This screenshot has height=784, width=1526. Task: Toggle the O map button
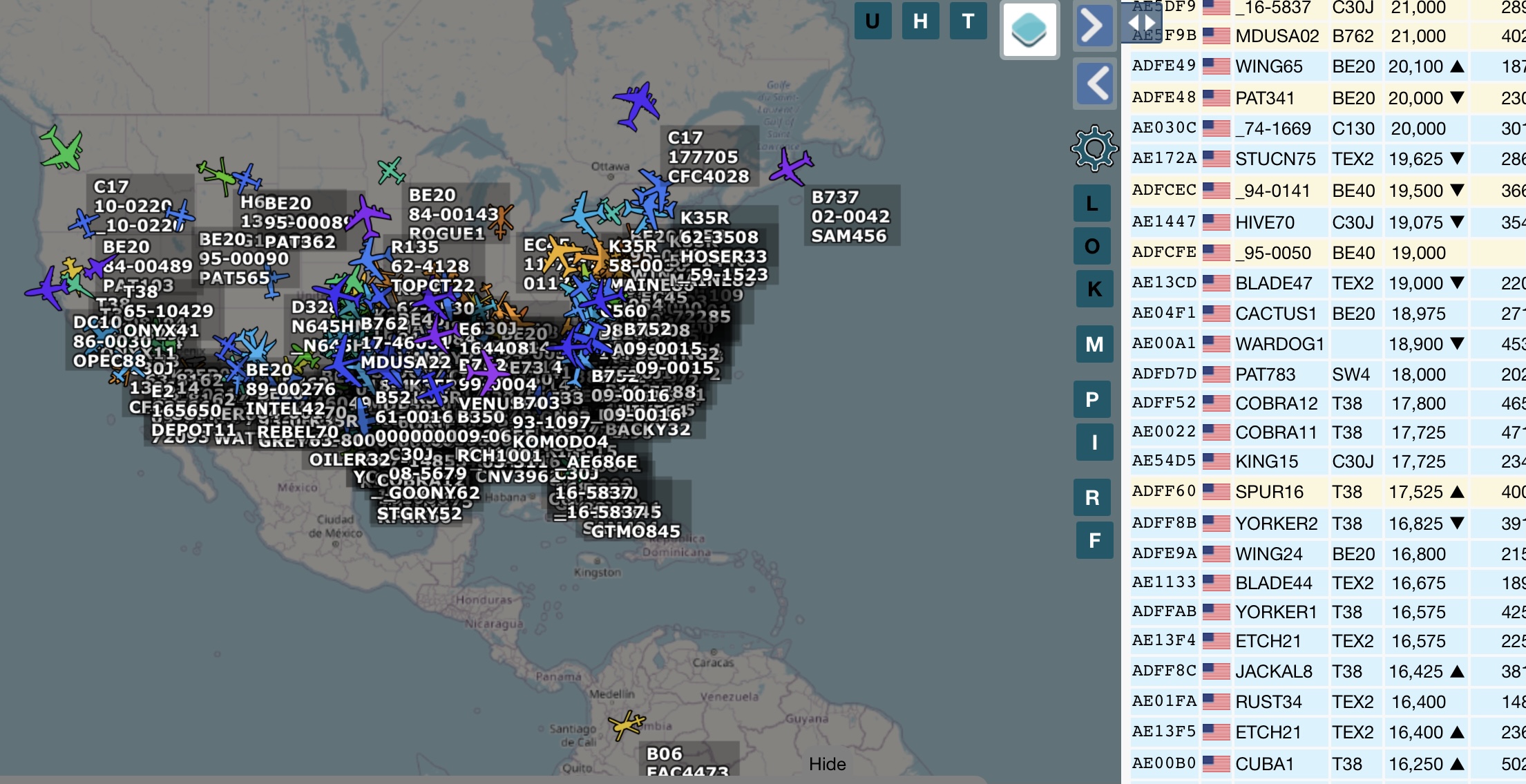[1092, 246]
